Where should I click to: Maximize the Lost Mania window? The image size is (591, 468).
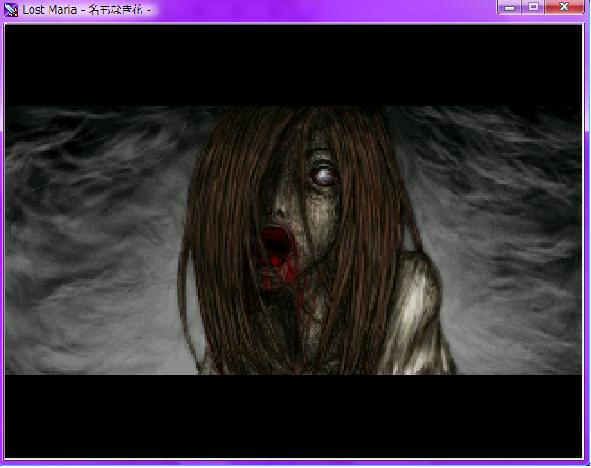pos(533,7)
